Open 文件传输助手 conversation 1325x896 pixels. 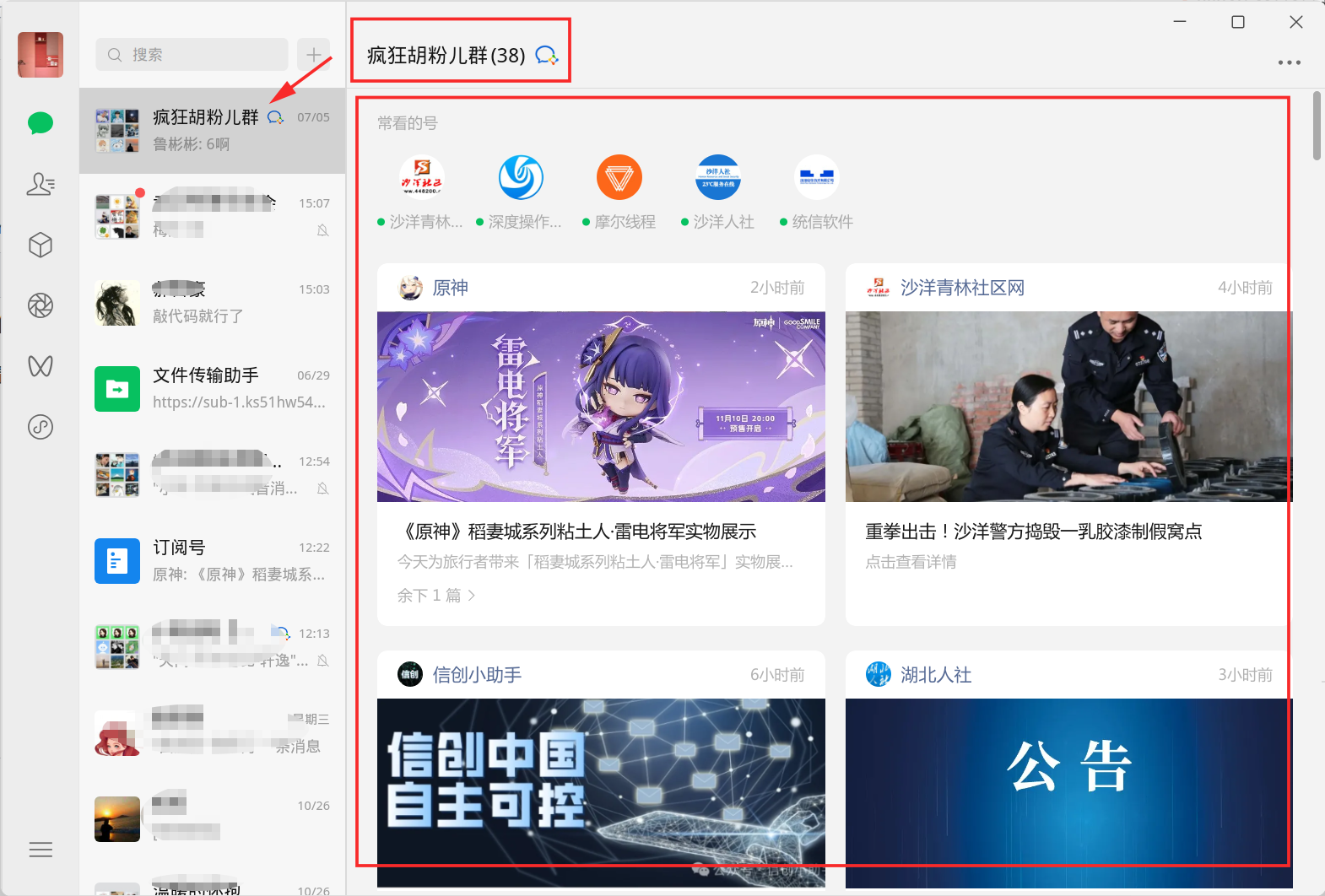[x=213, y=389]
